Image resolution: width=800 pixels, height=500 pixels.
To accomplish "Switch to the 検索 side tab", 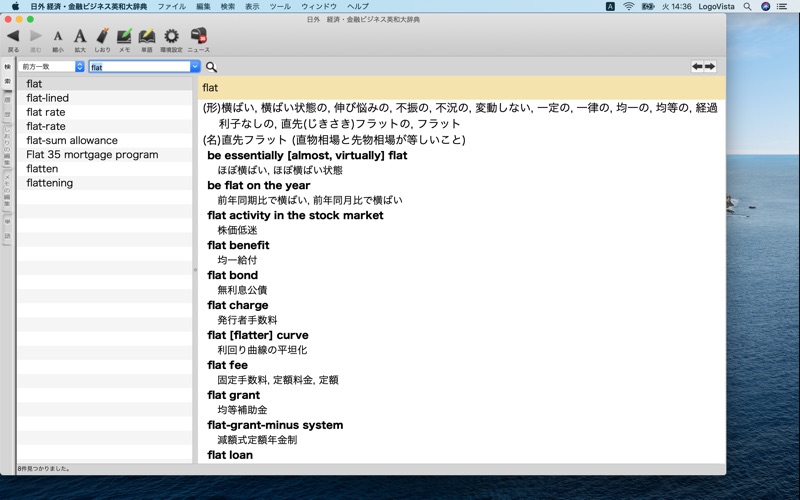I will (x=8, y=74).
